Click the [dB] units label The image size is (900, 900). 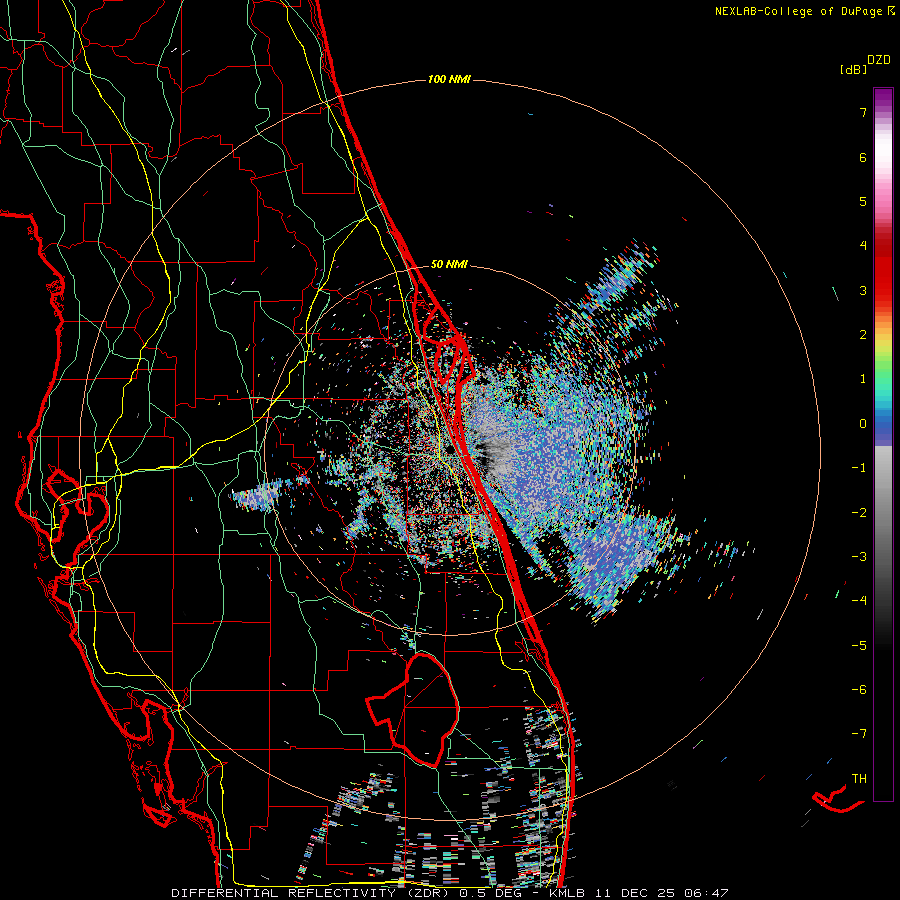853,70
